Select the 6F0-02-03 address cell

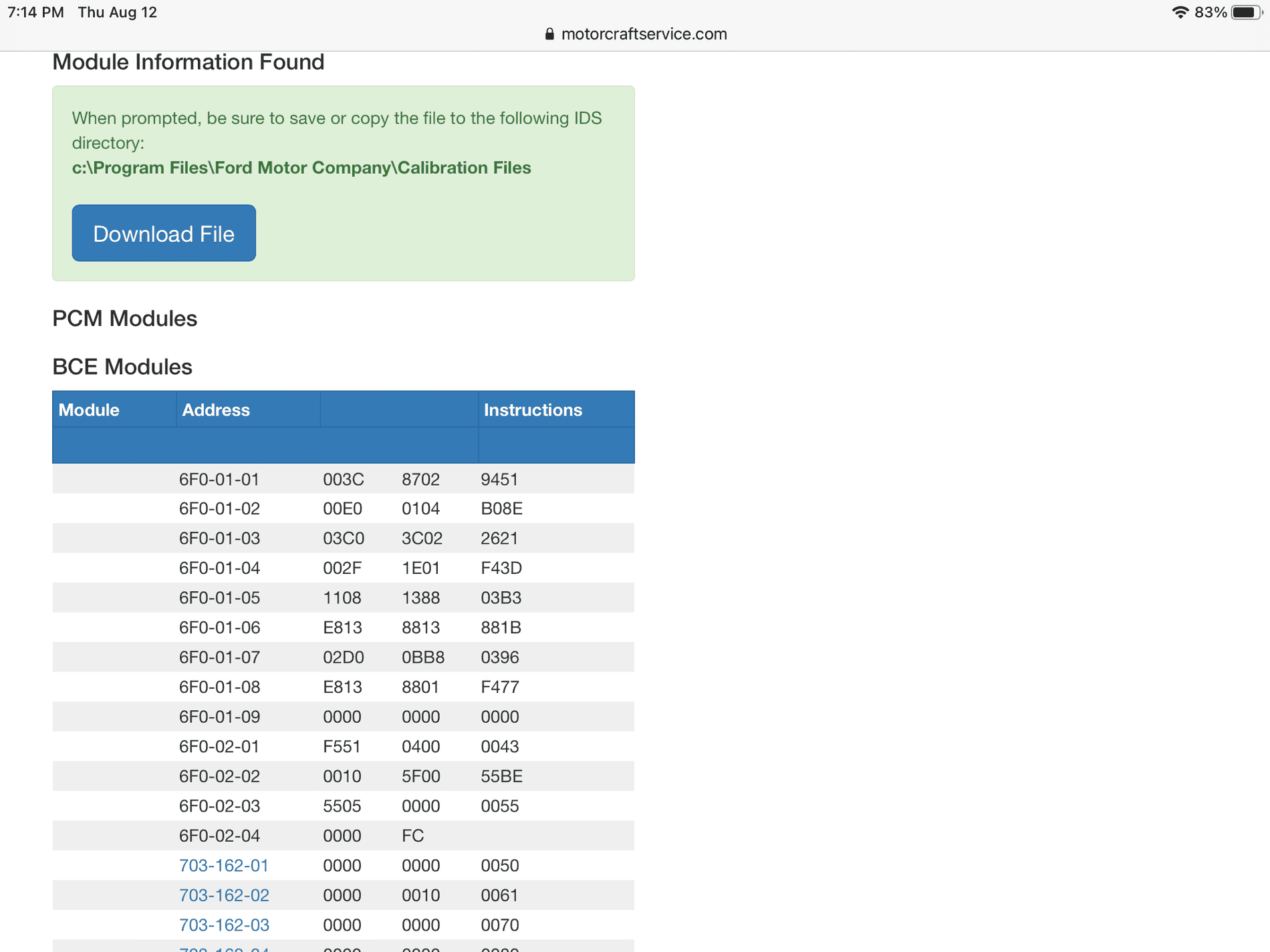point(219,806)
